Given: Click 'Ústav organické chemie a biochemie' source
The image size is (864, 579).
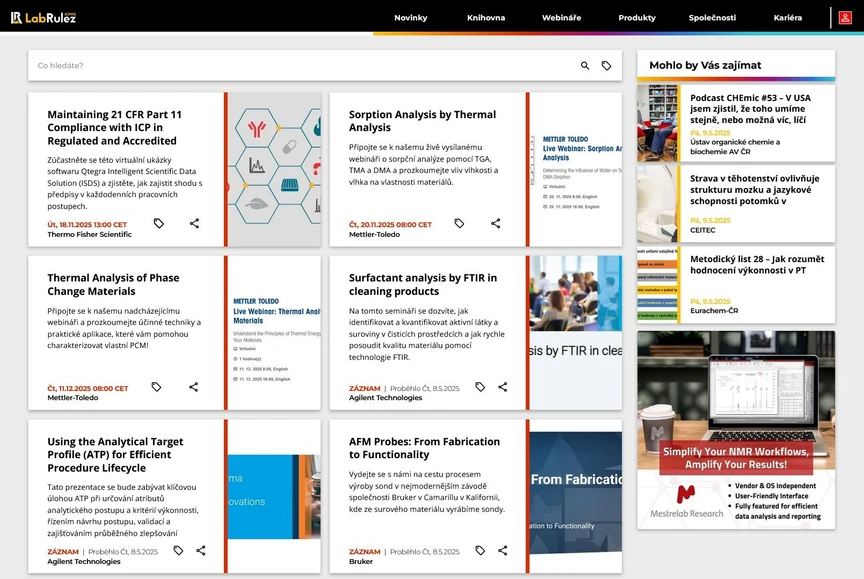Looking at the screenshot, I should point(735,146).
